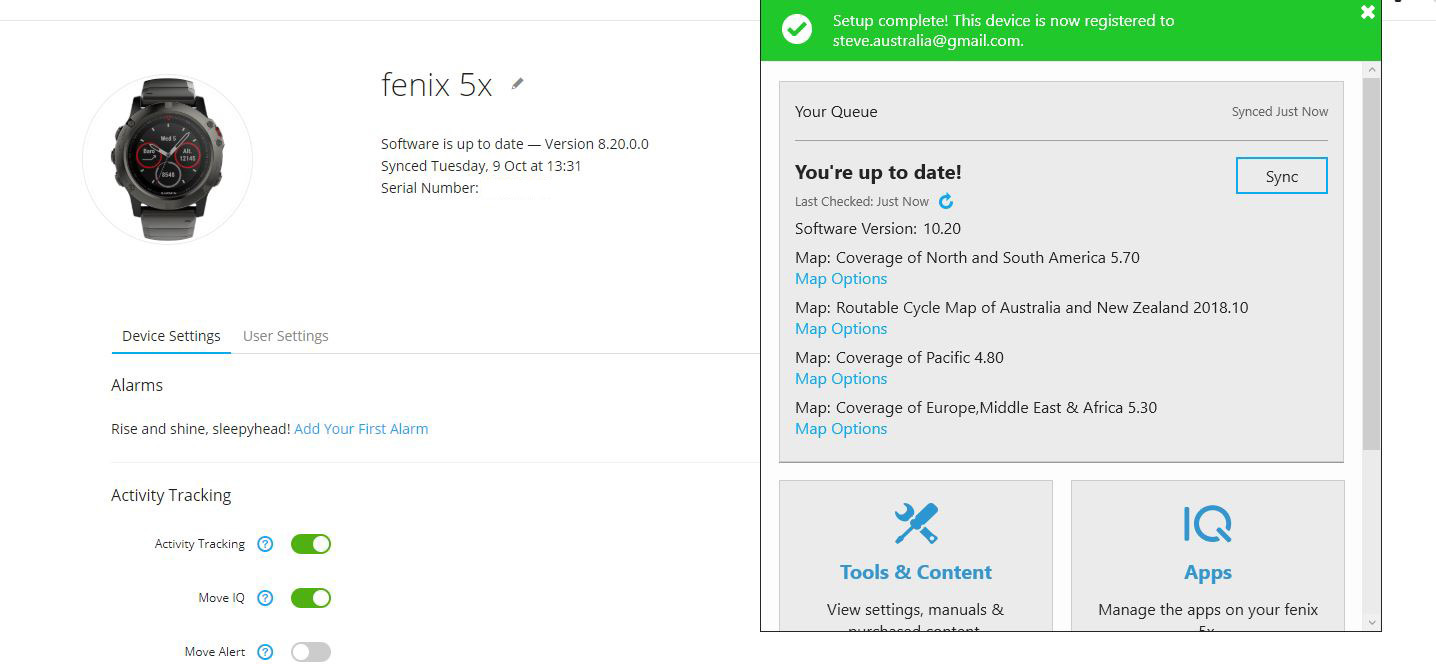Click the Synced Just Now status text
This screenshot has width=1436, height=664.
pyautogui.click(x=1280, y=112)
